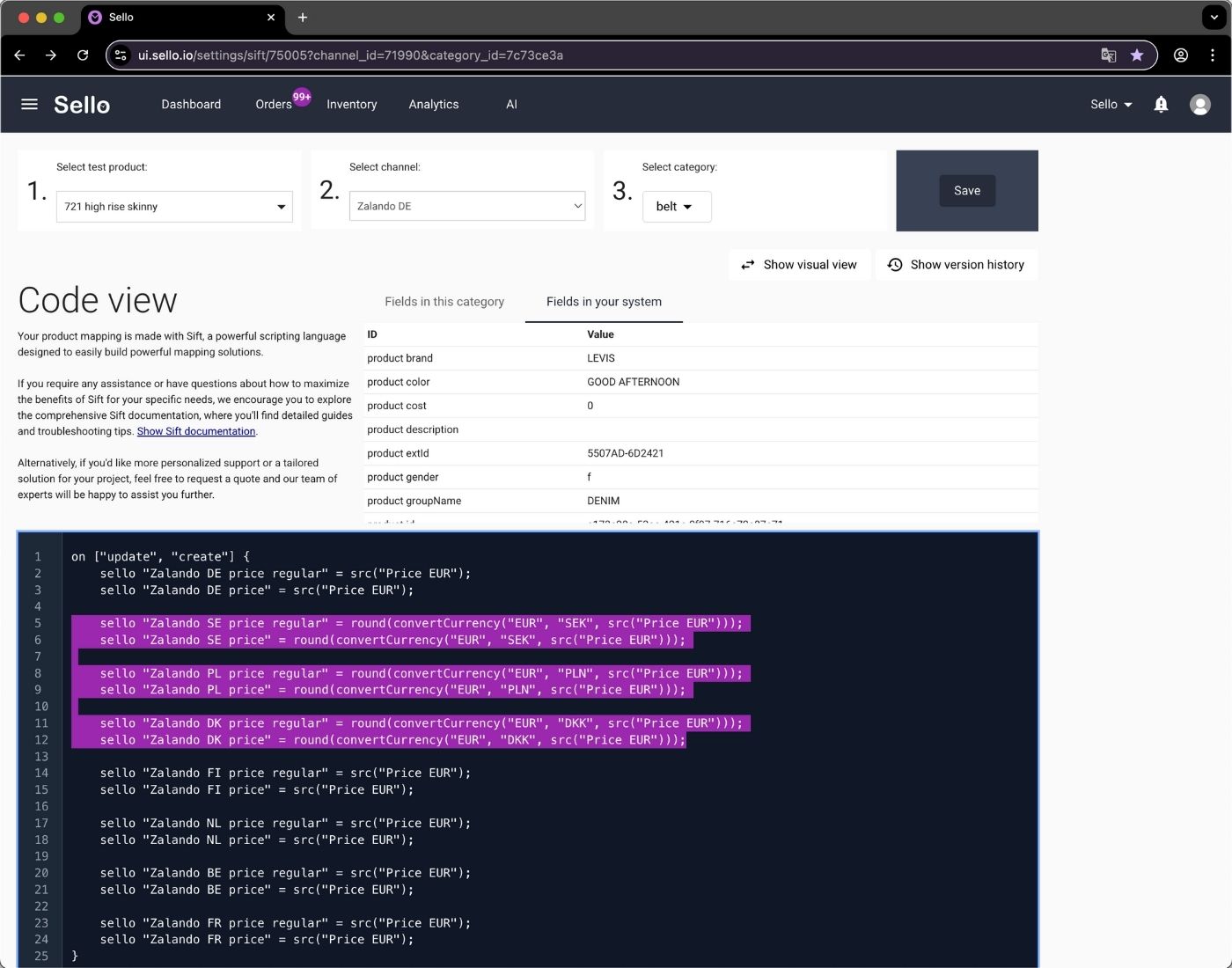Screen dimensions: 1232x968
Task: Open the AI menu item
Action: tap(511, 104)
